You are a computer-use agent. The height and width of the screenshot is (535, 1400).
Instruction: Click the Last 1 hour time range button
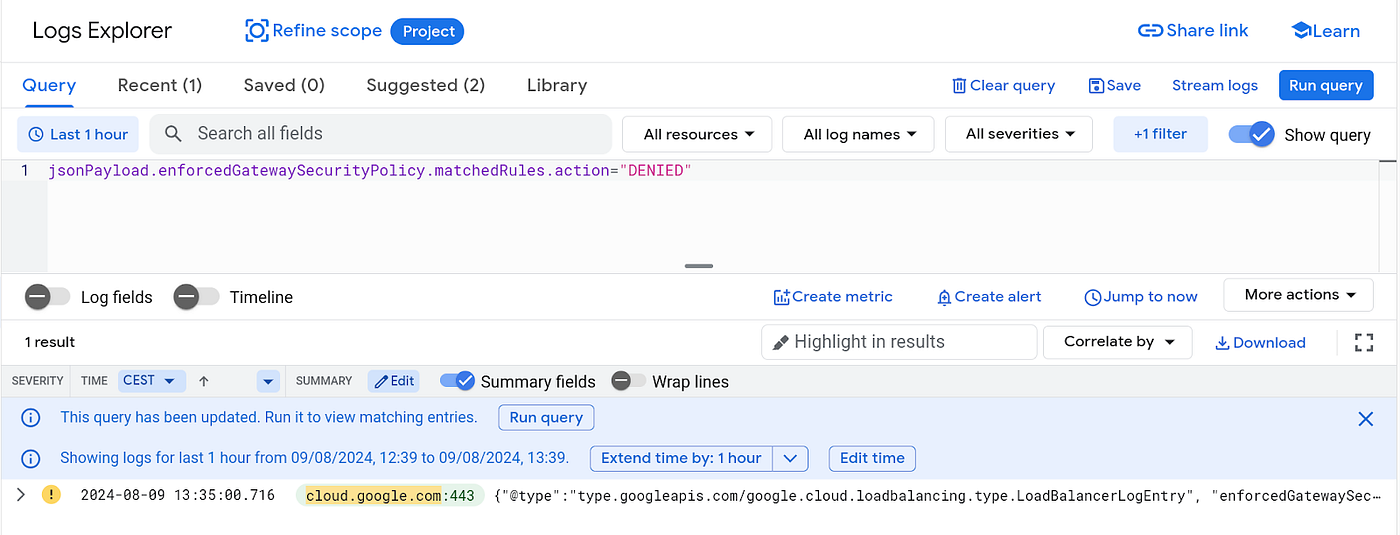78,134
